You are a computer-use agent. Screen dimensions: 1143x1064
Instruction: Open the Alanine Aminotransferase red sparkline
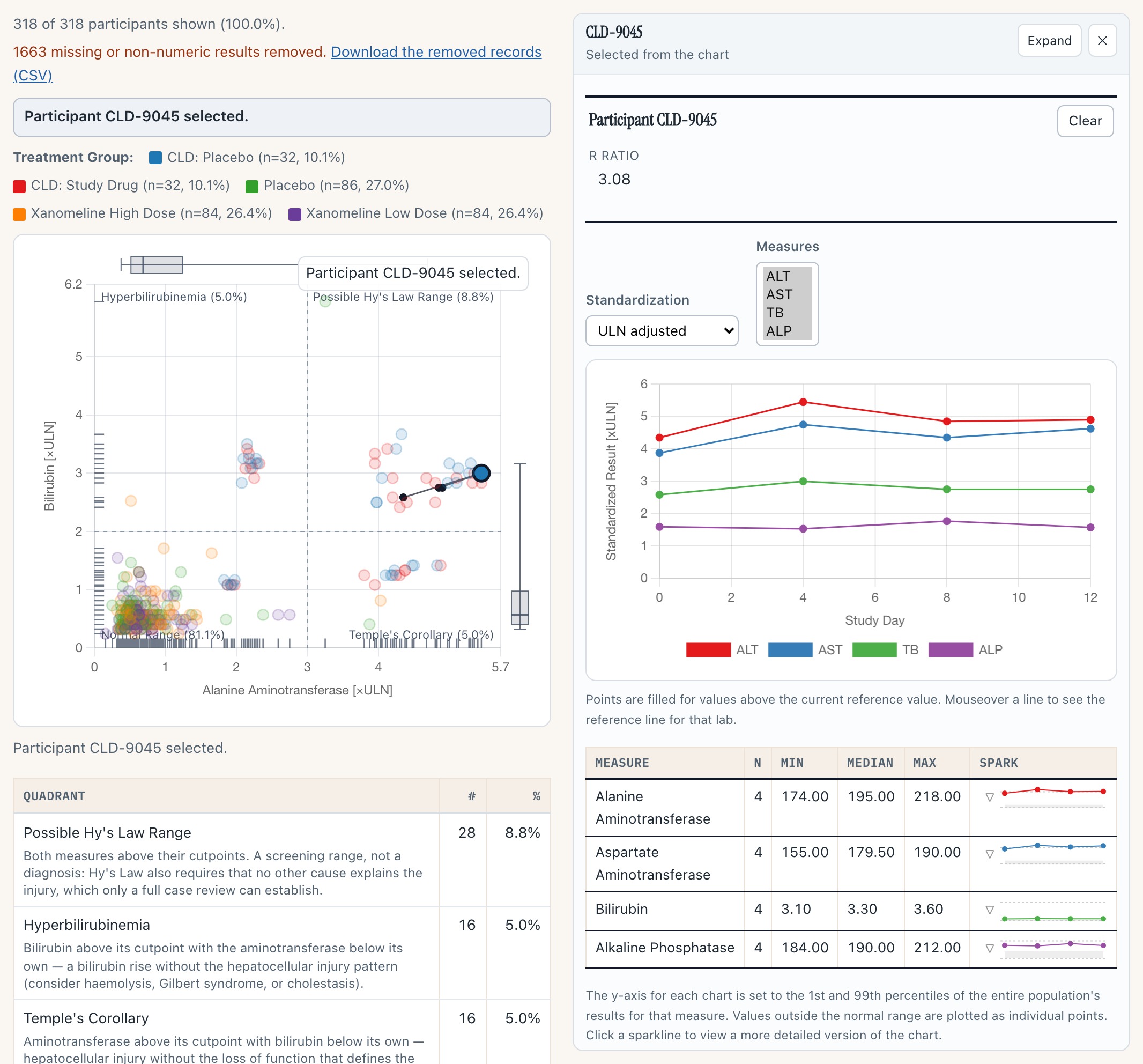(1053, 796)
